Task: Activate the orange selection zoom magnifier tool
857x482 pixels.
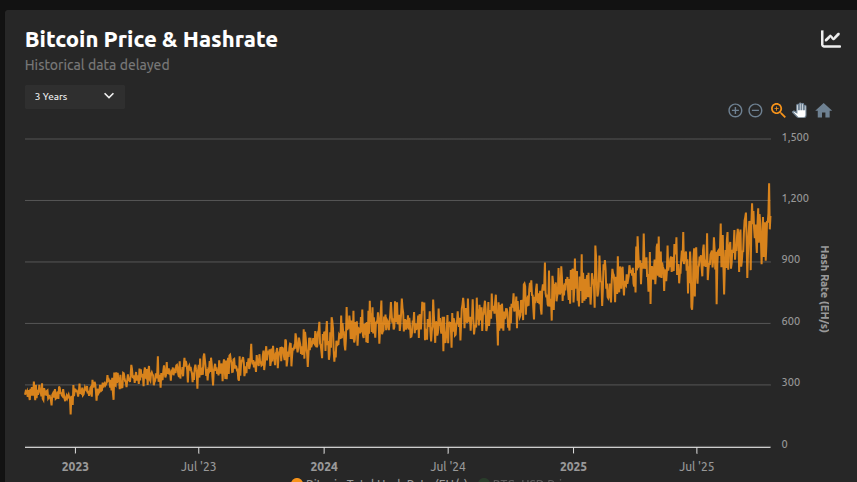Action: click(x=778, y=110)
